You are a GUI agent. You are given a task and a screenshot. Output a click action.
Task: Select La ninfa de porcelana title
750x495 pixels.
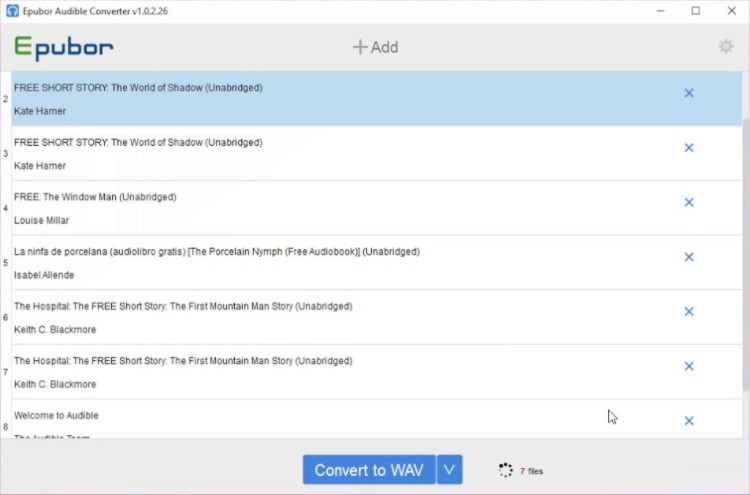coord(217,252)
